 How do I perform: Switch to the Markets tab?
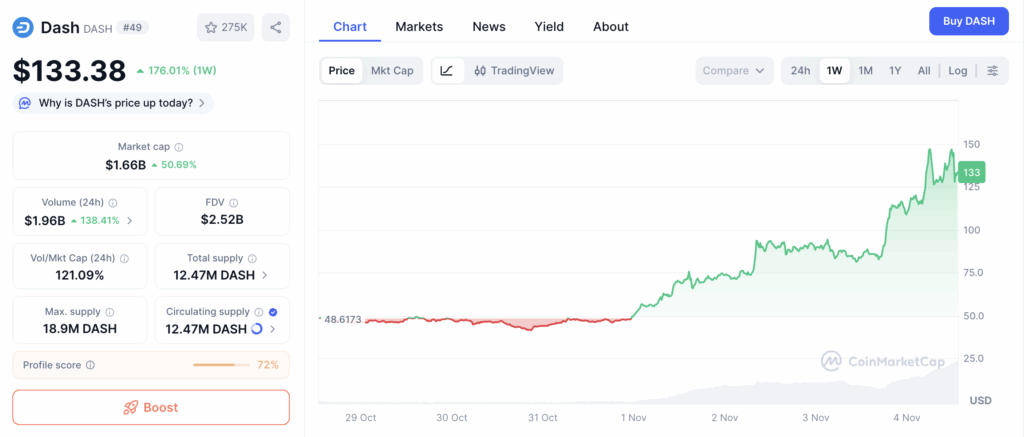pyautogui.click(x=419, y=27)
